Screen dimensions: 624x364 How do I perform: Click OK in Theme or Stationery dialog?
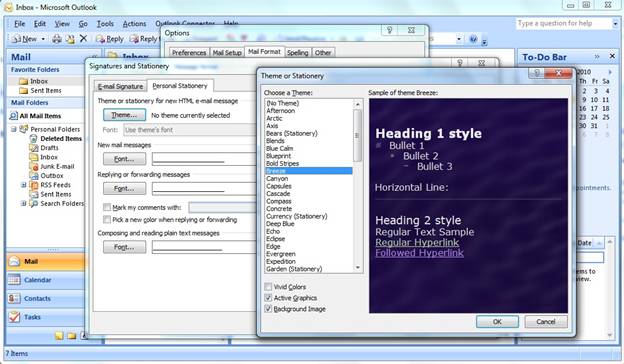pyautogui.click(x=497, y=321)
